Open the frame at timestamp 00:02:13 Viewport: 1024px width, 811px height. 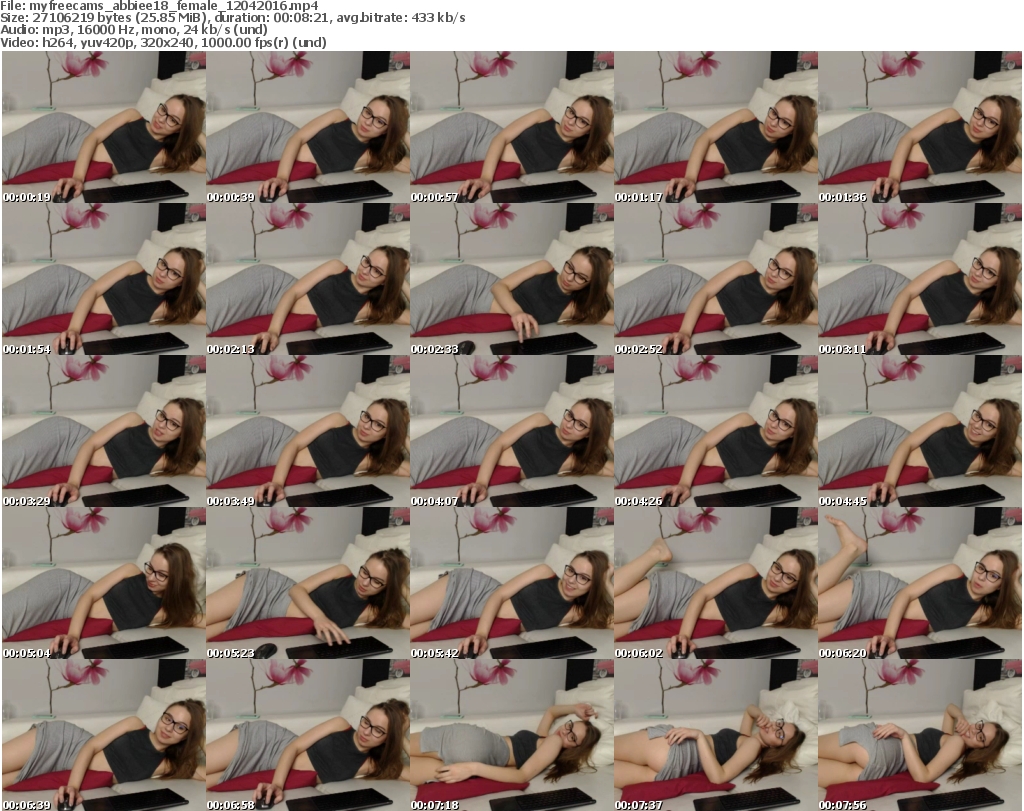(308, 279)
